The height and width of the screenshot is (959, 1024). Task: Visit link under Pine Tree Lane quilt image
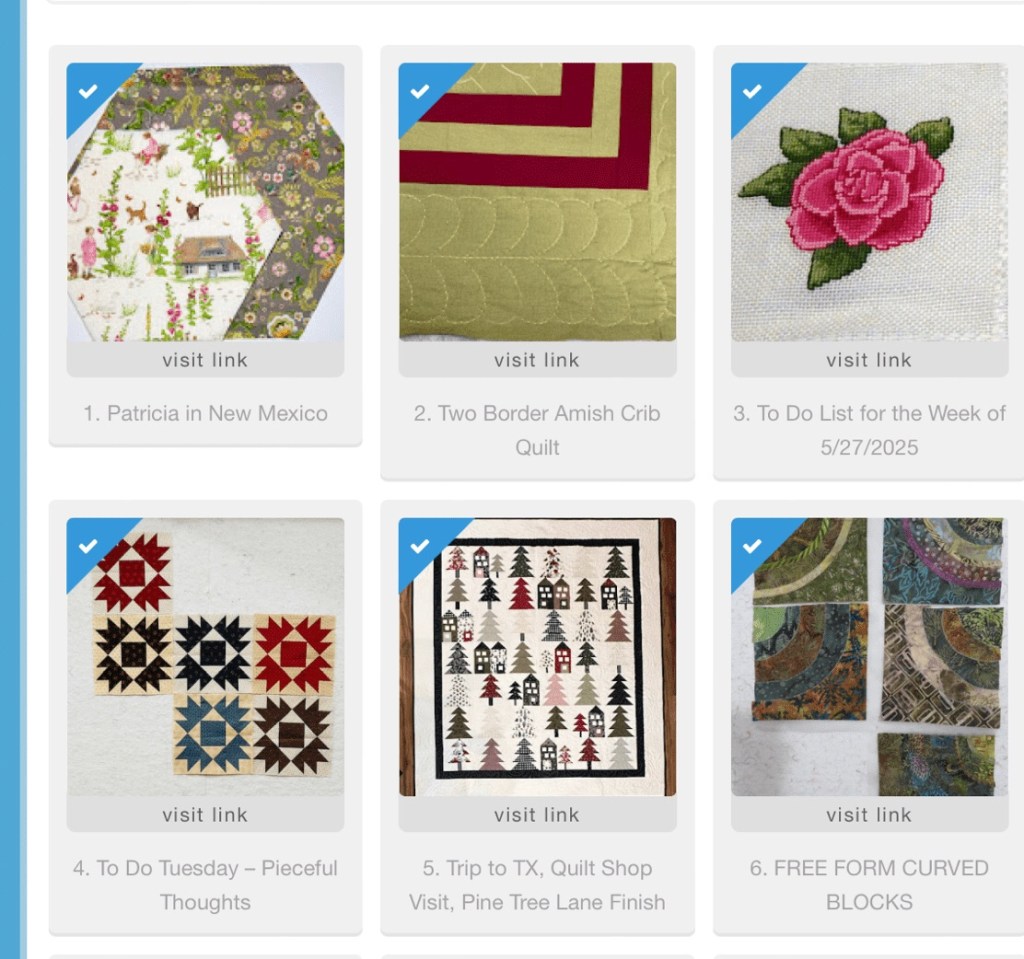click(537, 814)
